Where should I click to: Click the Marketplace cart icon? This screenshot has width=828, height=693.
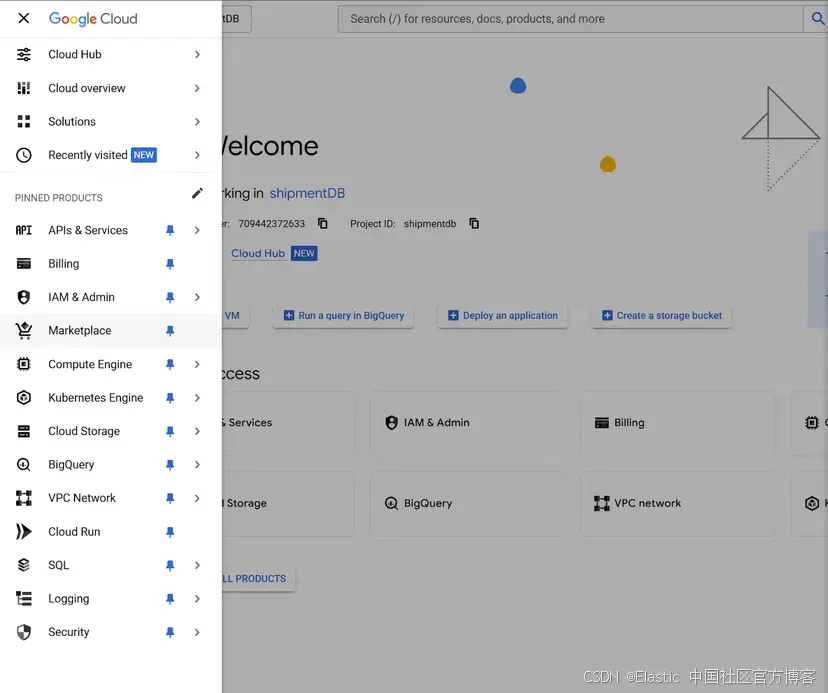coord(24,331)
